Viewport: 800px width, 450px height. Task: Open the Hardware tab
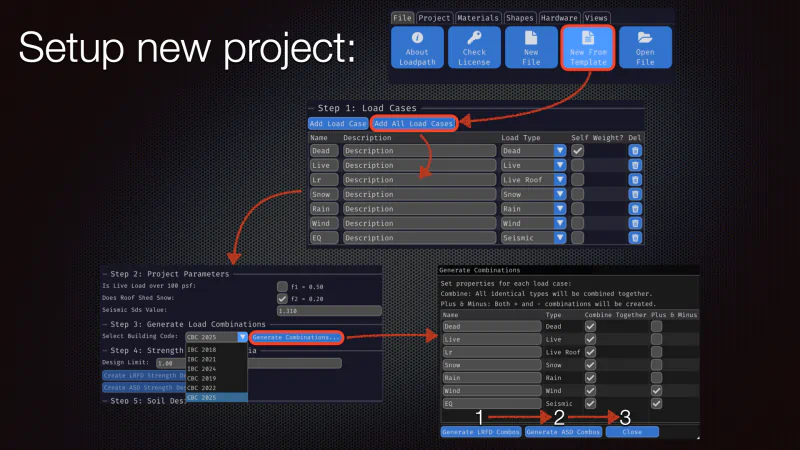point(559,18)
